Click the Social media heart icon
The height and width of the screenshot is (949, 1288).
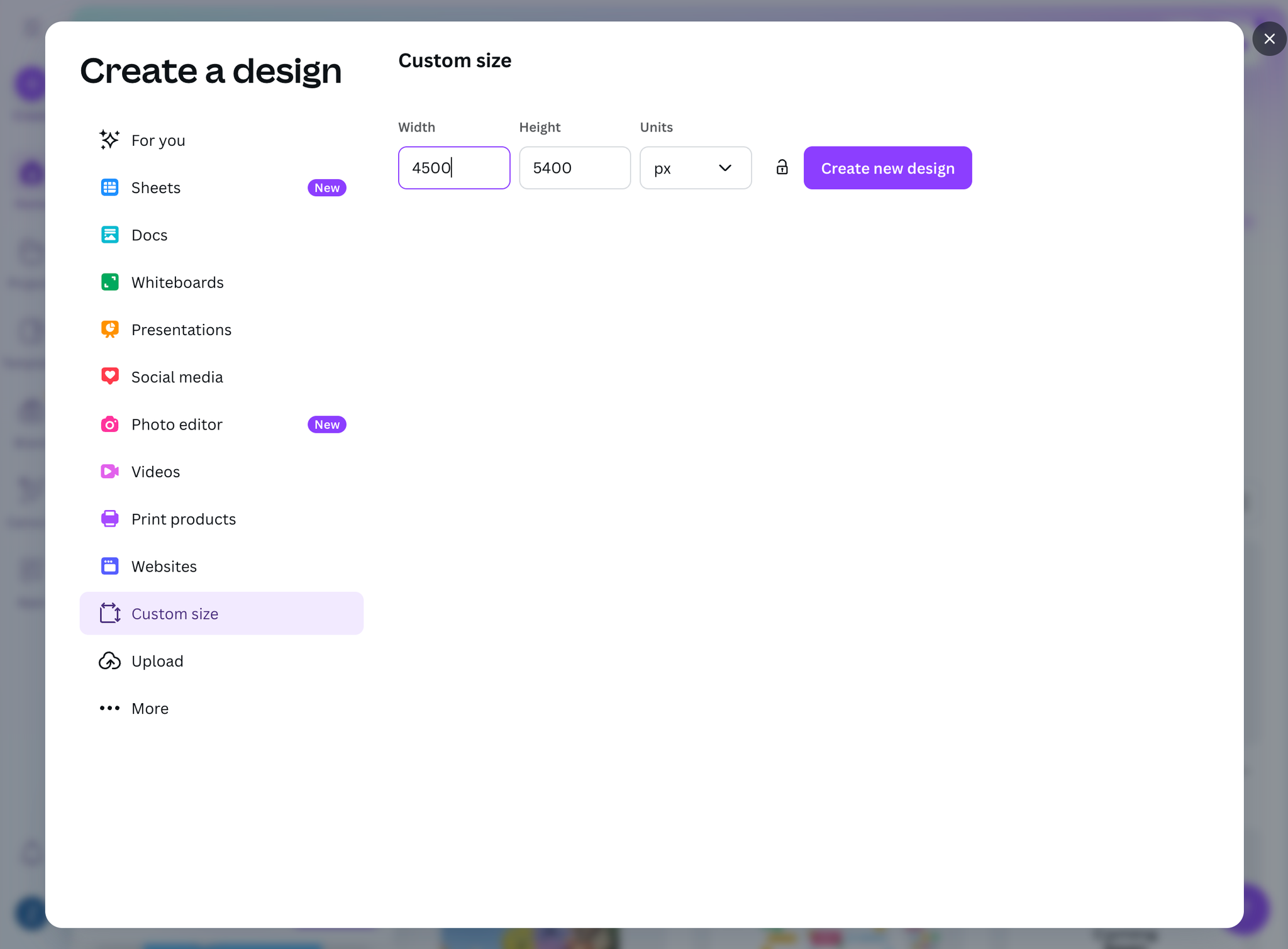click(109, 376)
